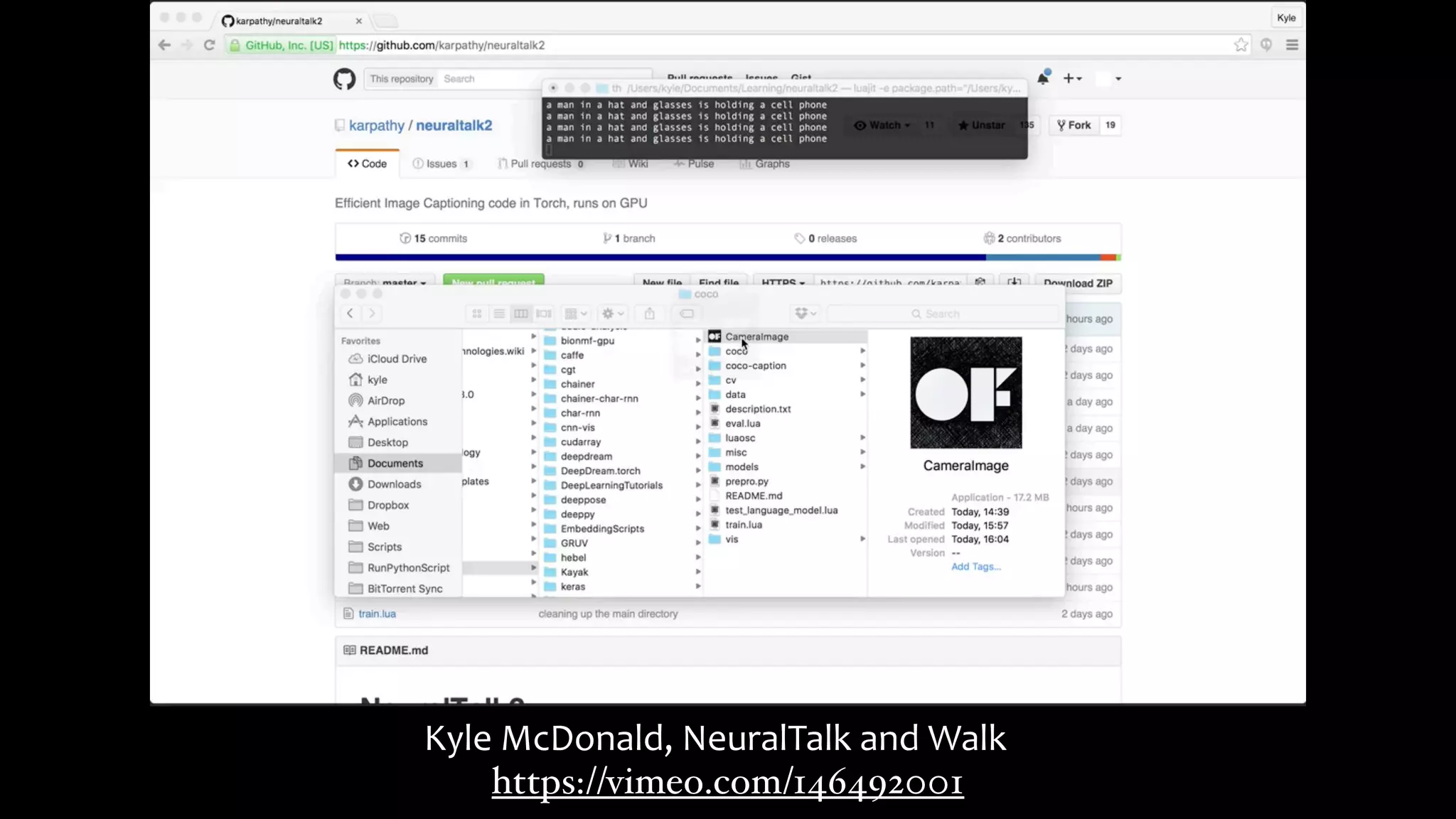Open the GitHub plus create-new dropdown

(x=1072, y=78)
